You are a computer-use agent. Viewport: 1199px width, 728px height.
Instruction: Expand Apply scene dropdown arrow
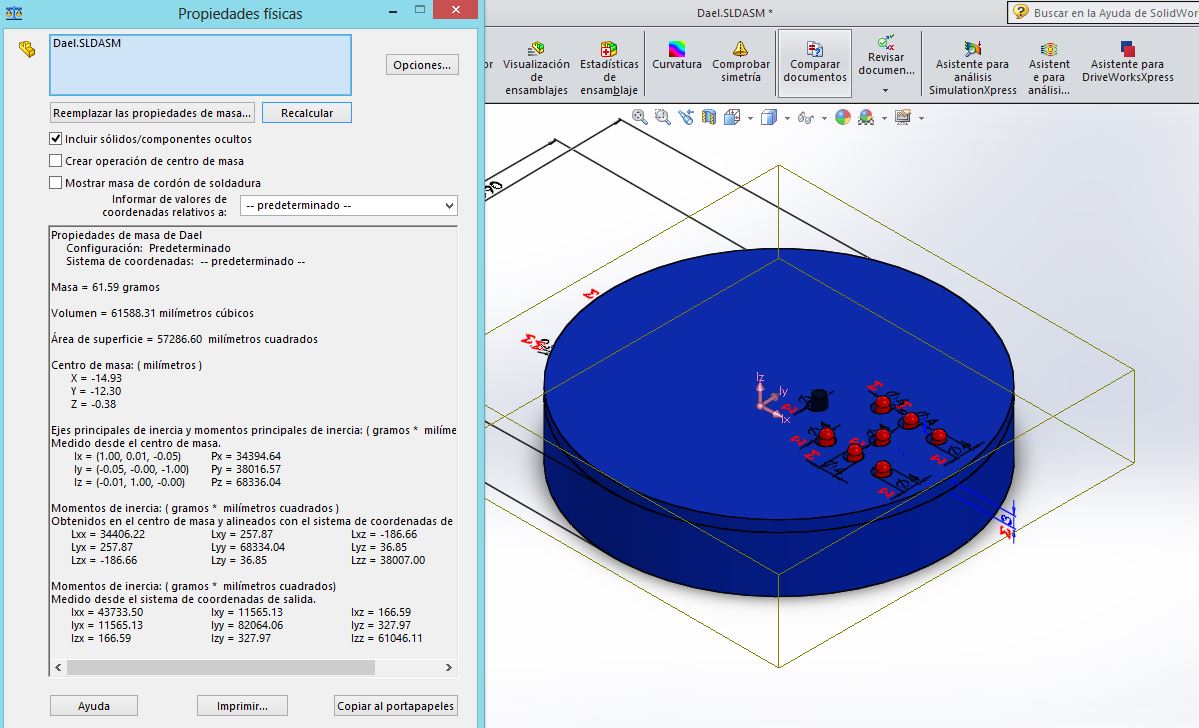884,118
